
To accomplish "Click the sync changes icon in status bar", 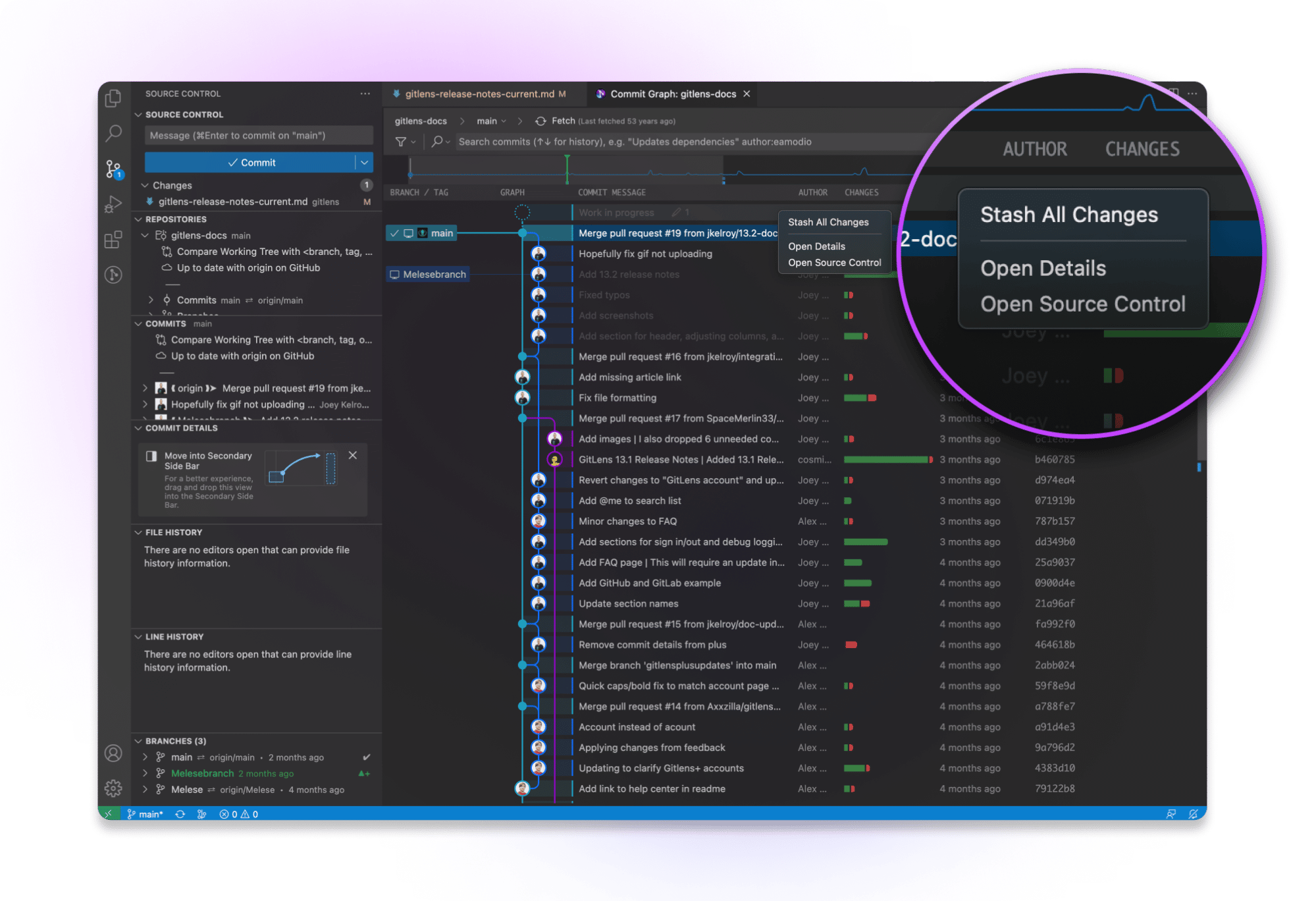I will tap(180, 814).
